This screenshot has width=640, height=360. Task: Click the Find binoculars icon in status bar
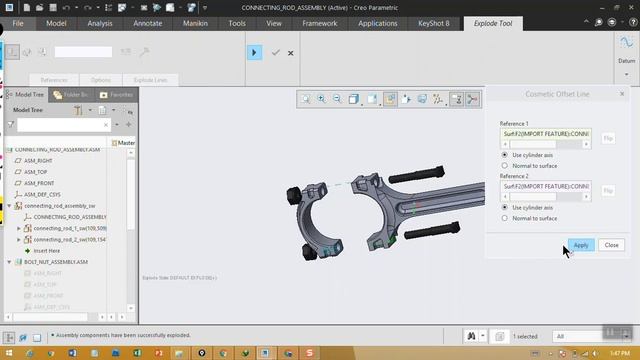[x=471, y=336]
